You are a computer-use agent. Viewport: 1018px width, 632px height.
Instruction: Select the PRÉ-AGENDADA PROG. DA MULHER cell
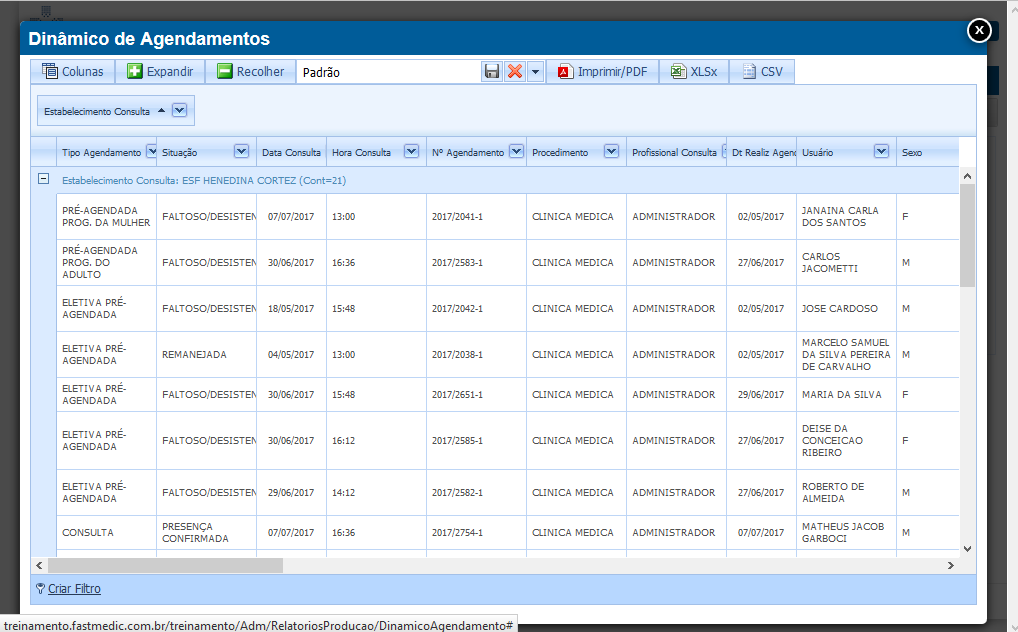[x=106, y=216]
